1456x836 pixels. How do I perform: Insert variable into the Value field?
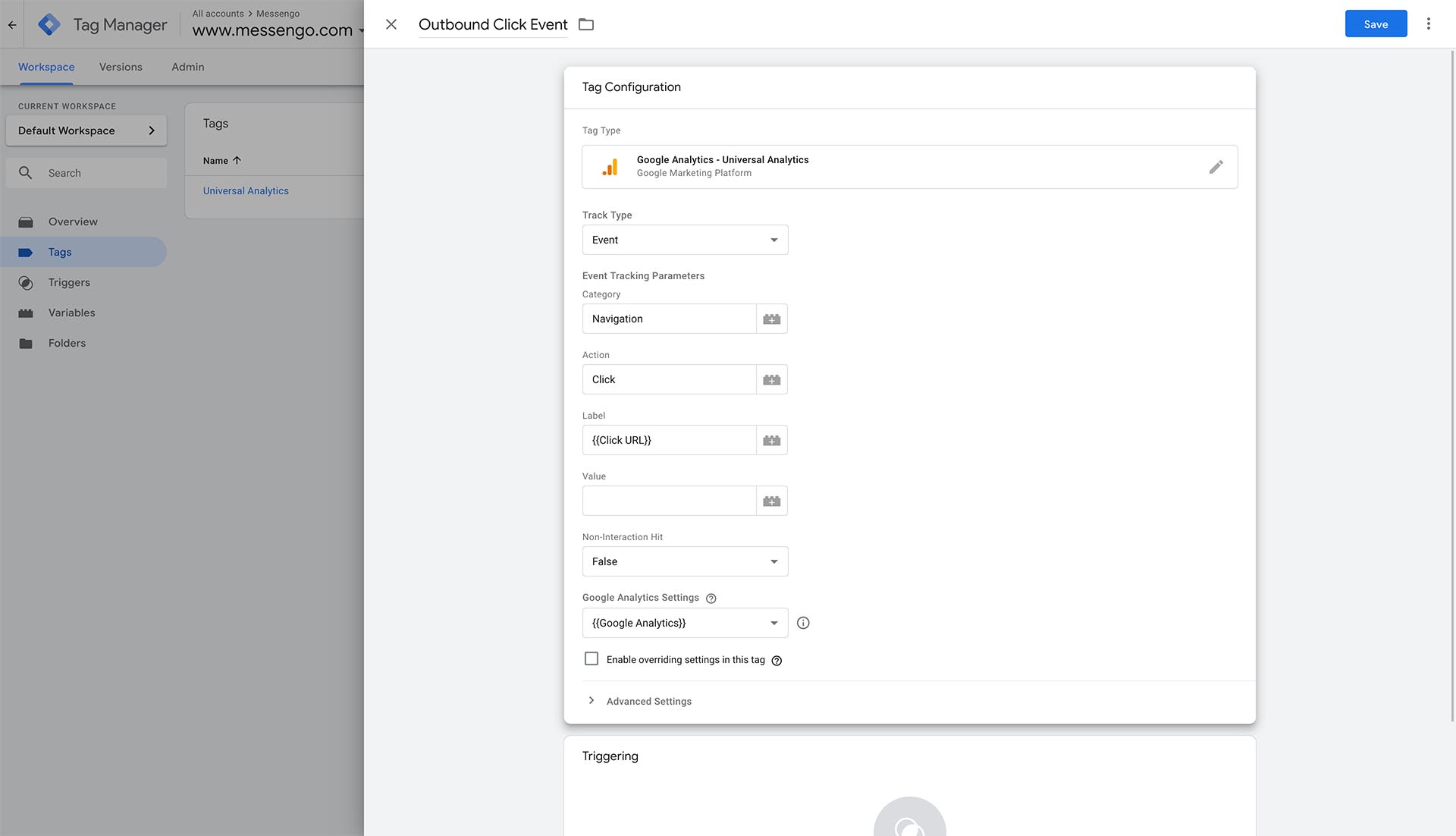[x=772, y=501]
